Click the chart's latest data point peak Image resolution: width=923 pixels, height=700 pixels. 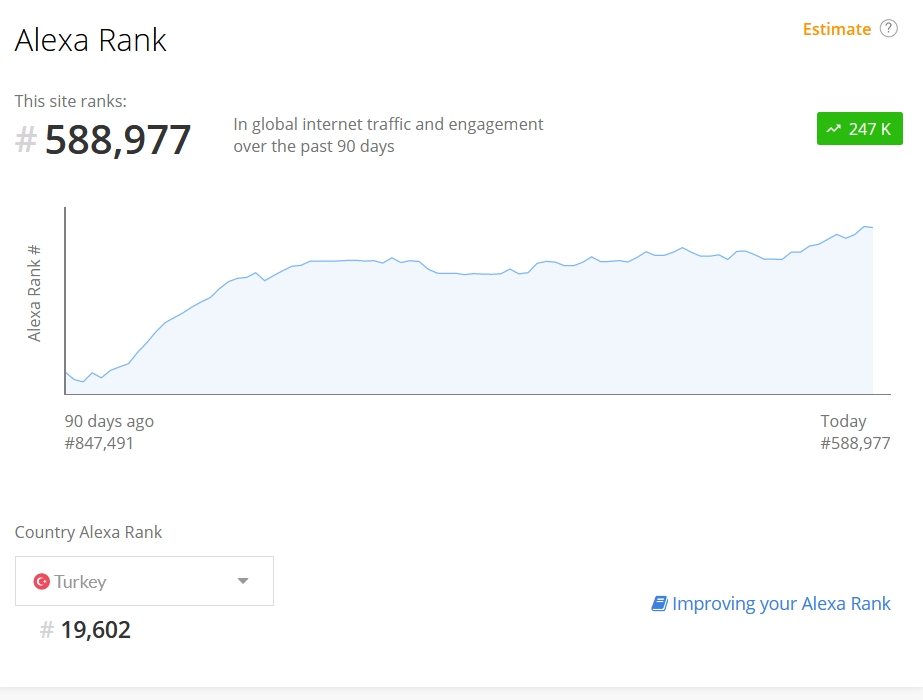[x=865, y=226]
